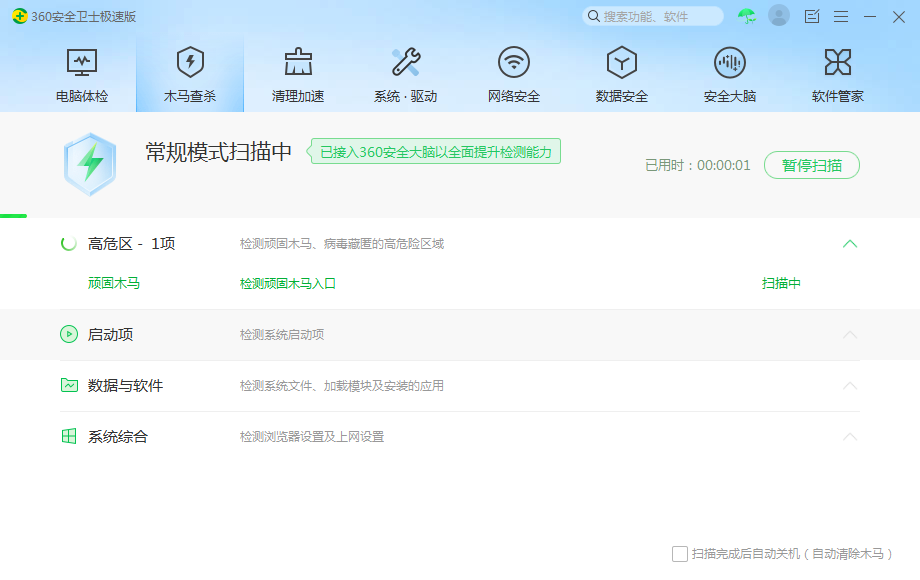
Task: Select the 顽固木马 scan item
Action: click(x=114, y=283)
